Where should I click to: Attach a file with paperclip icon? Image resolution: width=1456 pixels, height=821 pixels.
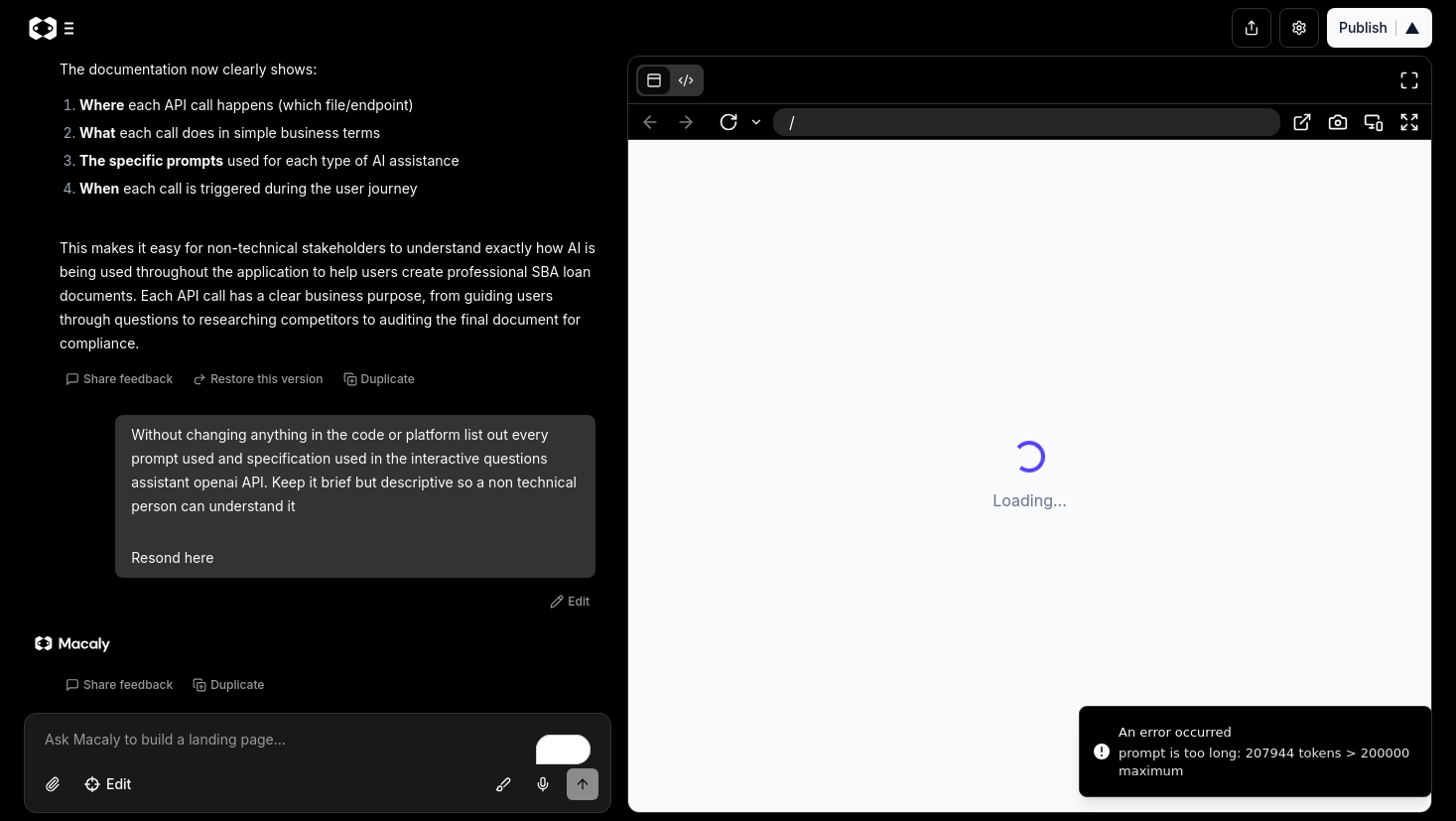53,784
